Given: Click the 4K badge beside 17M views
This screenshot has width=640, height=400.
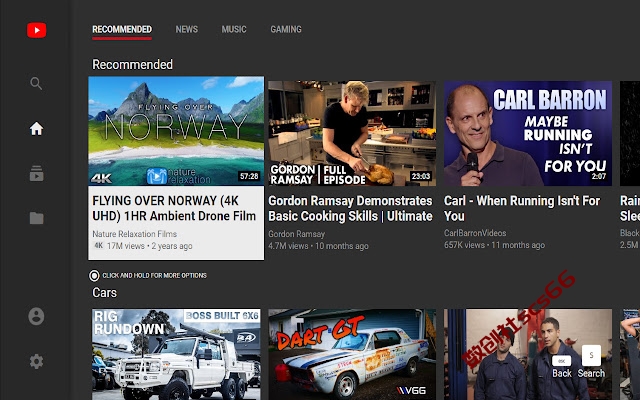Looking at the screenshot, I should point(98,245).
